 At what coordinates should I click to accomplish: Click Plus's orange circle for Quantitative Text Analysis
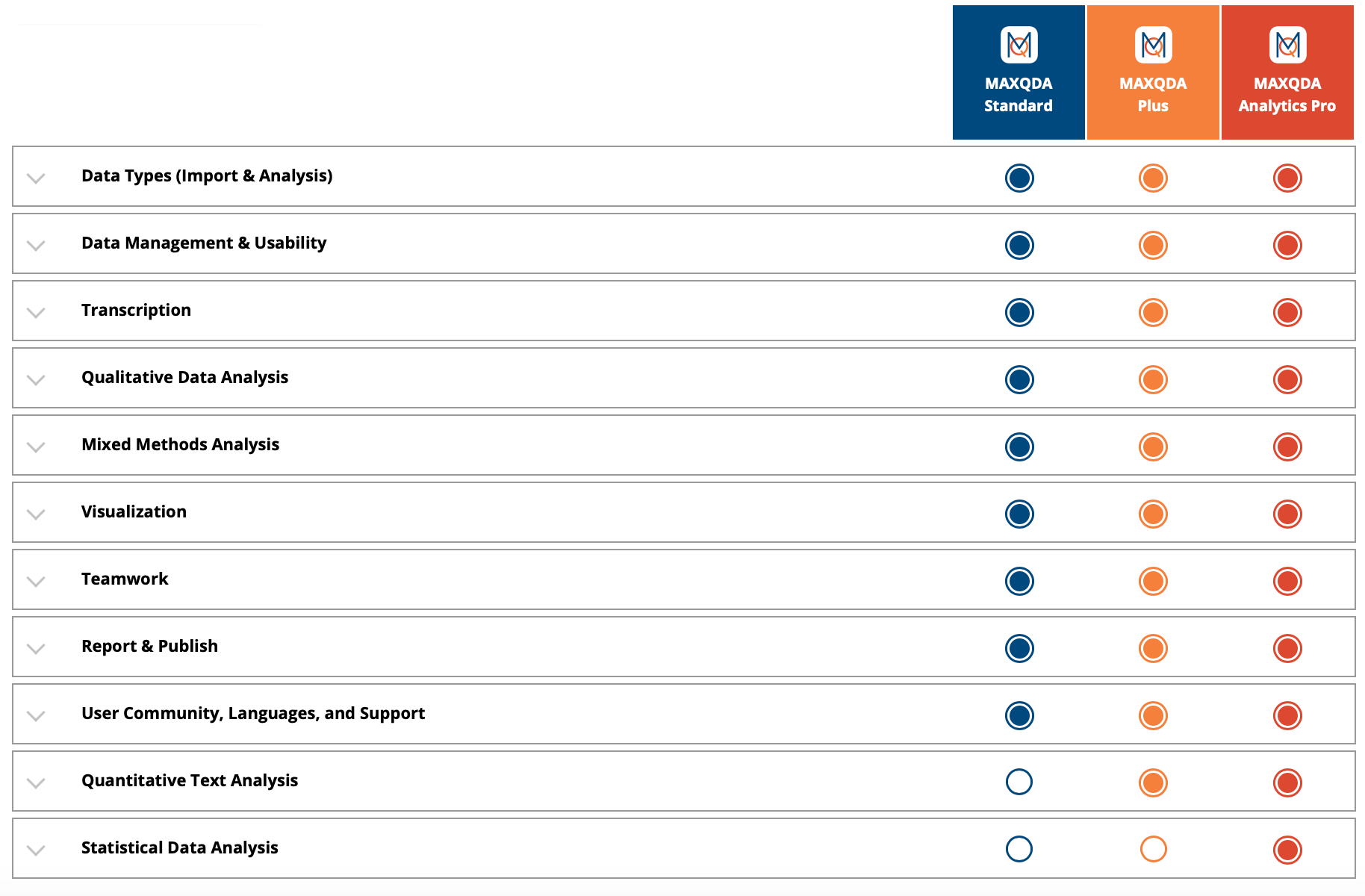pos(1153,783)
